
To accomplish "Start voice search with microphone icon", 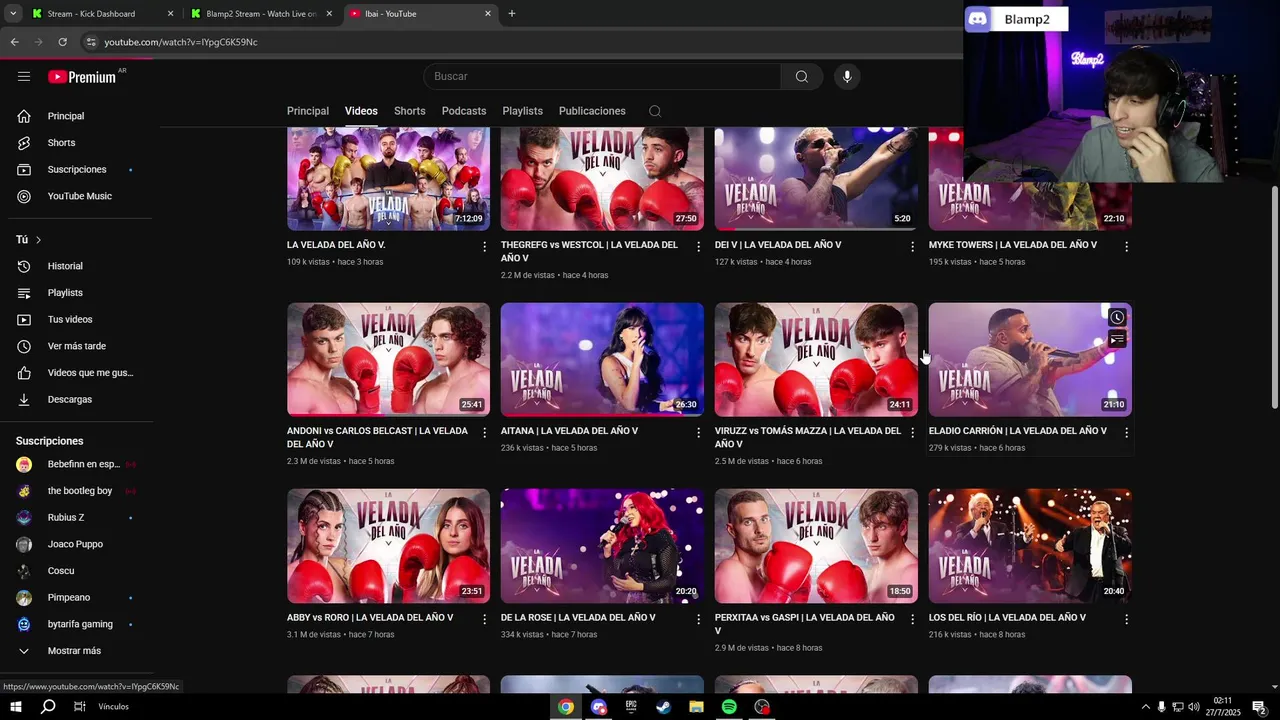I will [847, 76].
